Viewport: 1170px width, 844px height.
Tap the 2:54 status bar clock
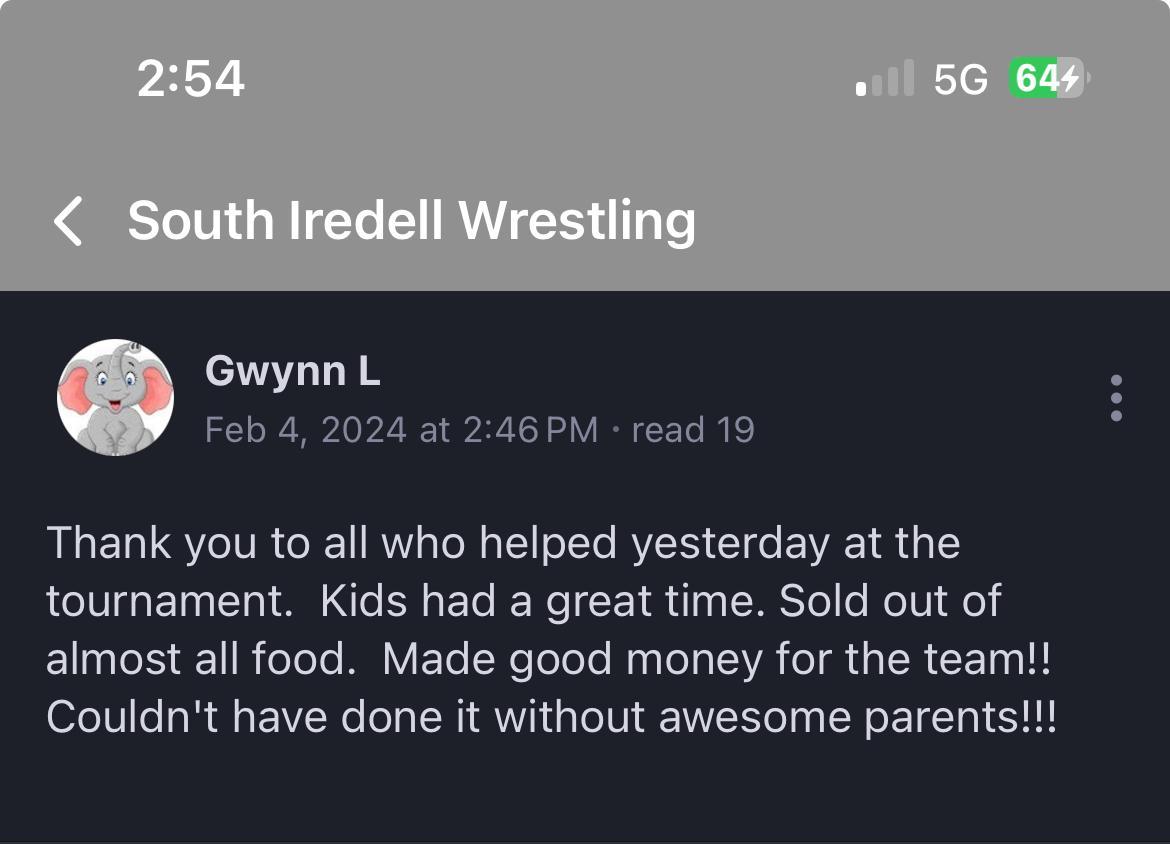coord(190,79)
